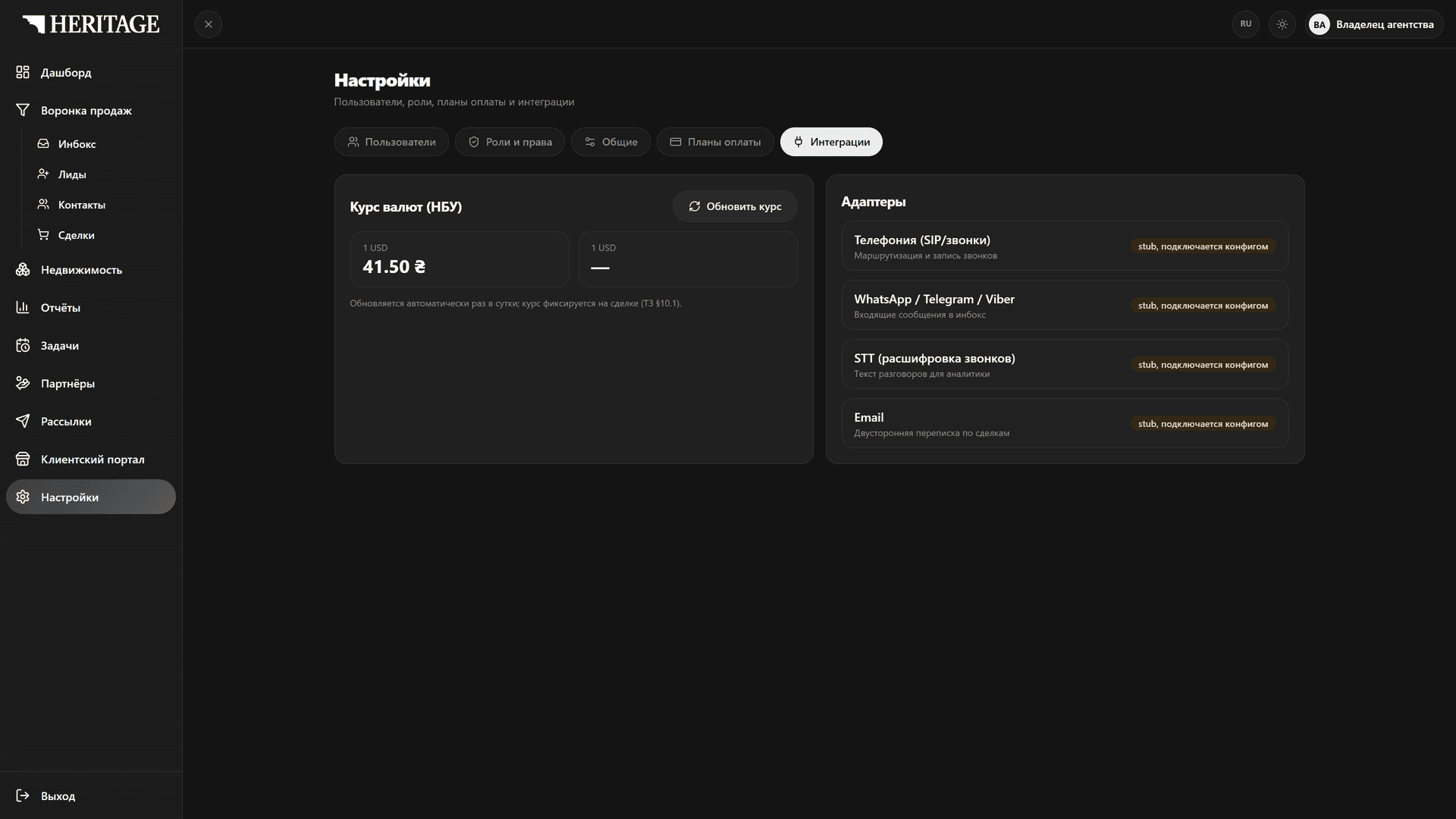Click the Heritage logo
This screenshot has width=1456, height=819.
[91, 24]
